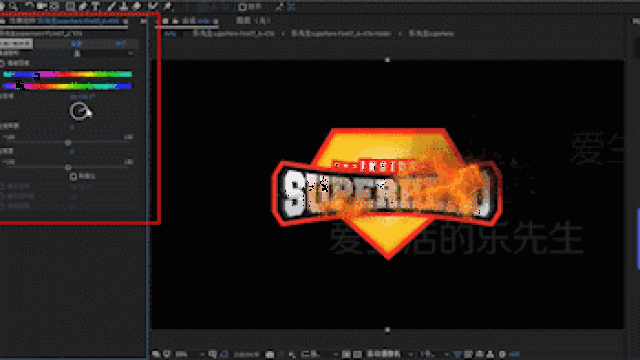Image resolution: width=640 pixels, height=360 pixels.
Task: Select the Pan Behind anchor point tool
Action: tap(54, 6)
